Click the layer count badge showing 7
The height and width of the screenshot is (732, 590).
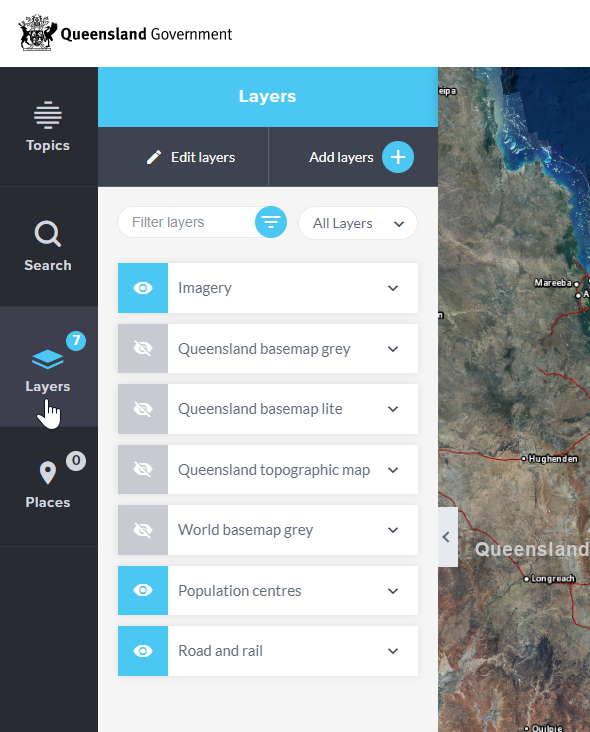click(x=76, y=341)
